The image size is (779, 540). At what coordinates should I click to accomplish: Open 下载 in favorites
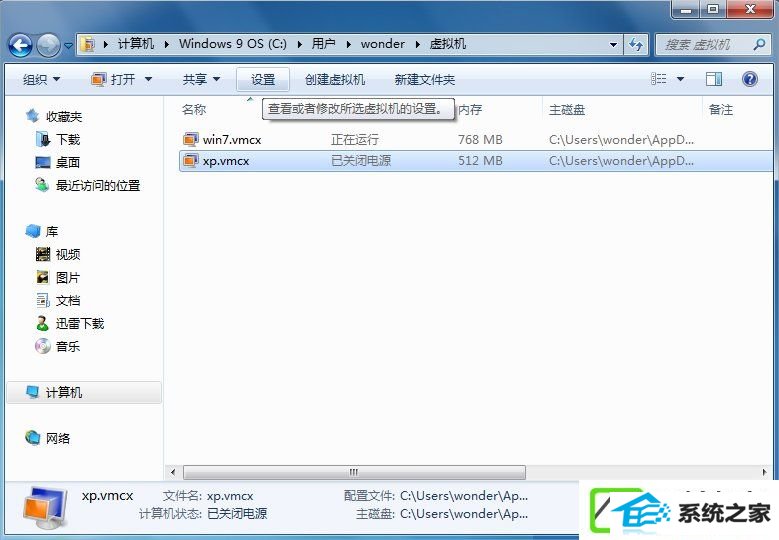68,140
